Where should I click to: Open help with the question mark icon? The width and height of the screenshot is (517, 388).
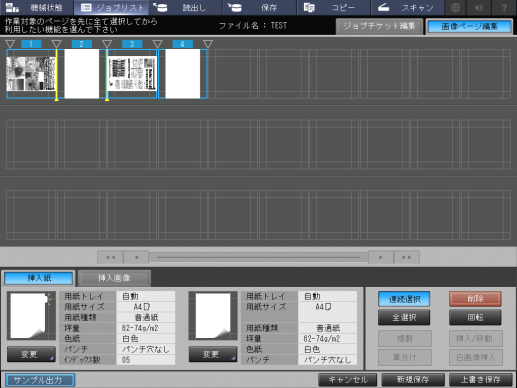504,7
